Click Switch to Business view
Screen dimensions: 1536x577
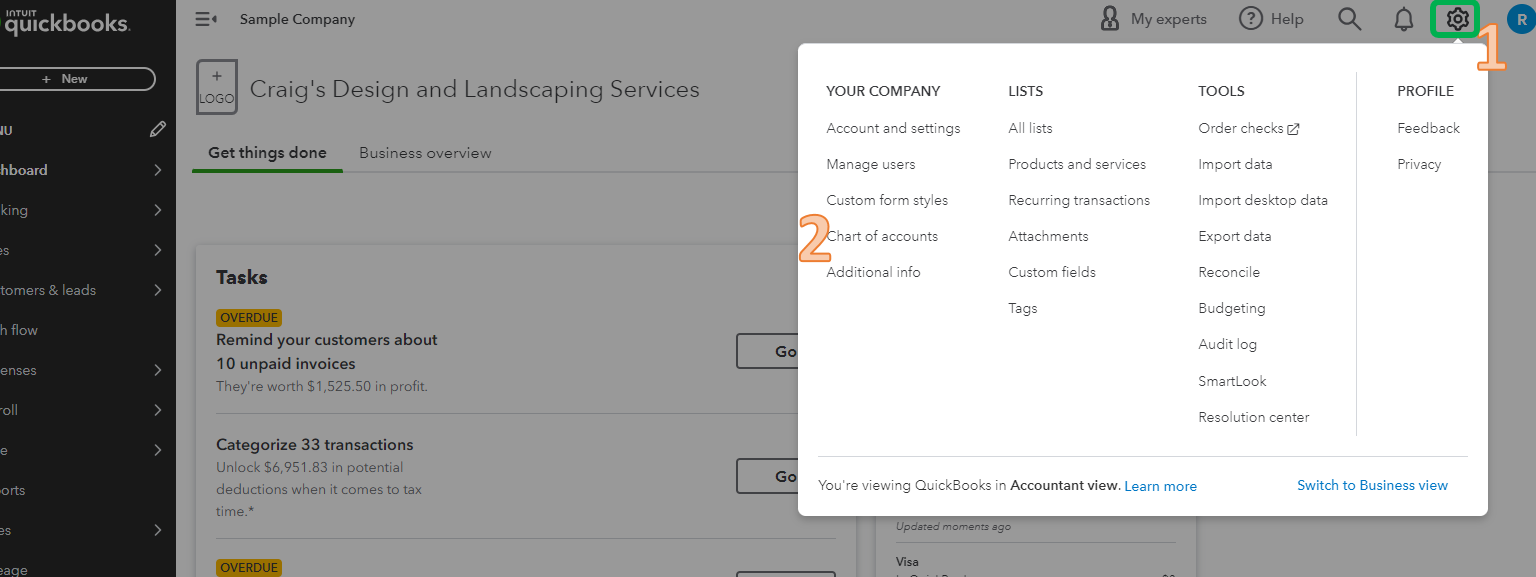click(x=1372, y=485)
